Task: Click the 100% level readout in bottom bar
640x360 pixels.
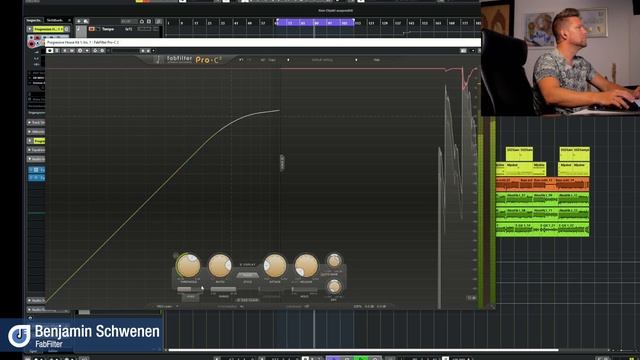Action: coord(358,306)
